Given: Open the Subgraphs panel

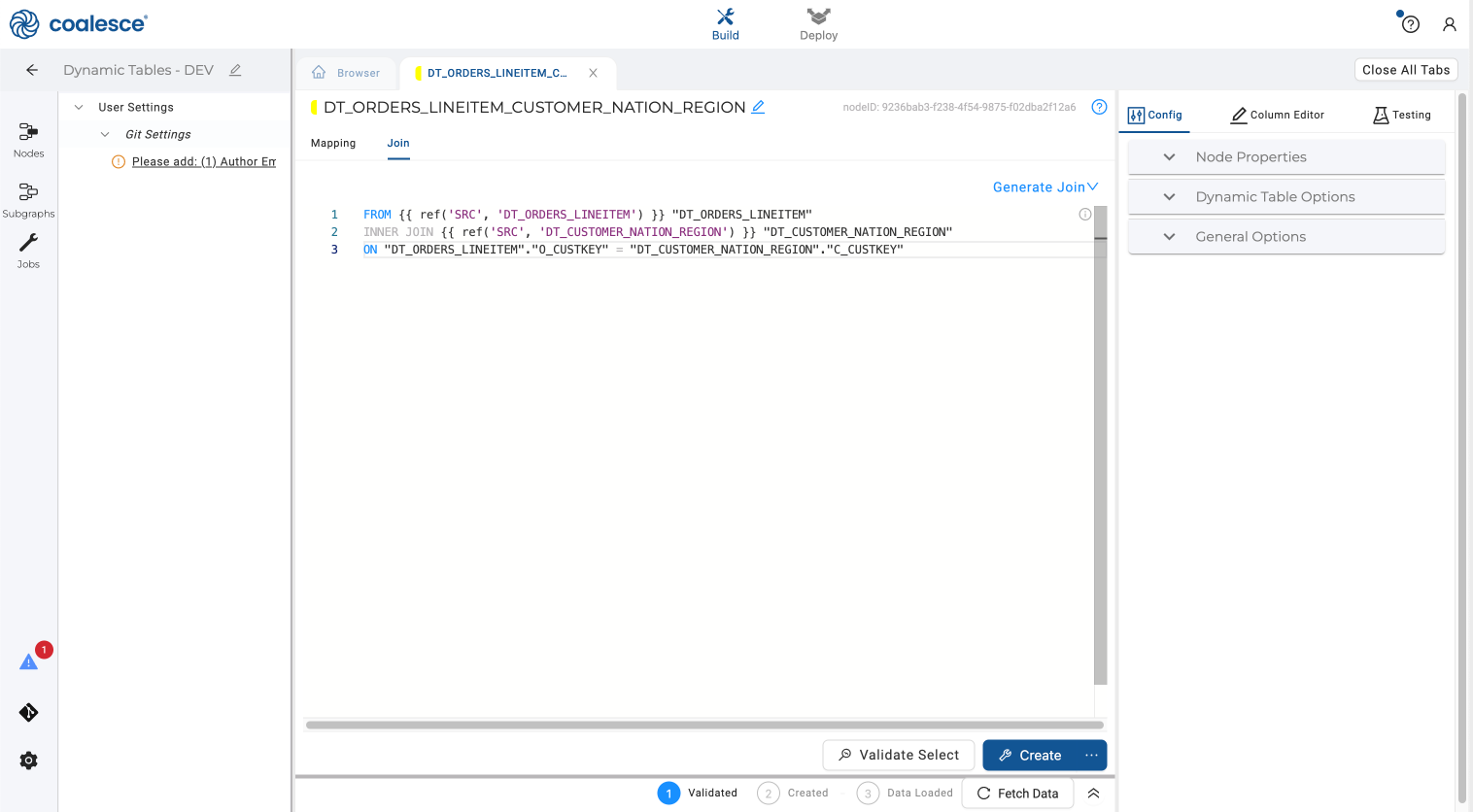Looking at the screenshot, I should [28, 199].
